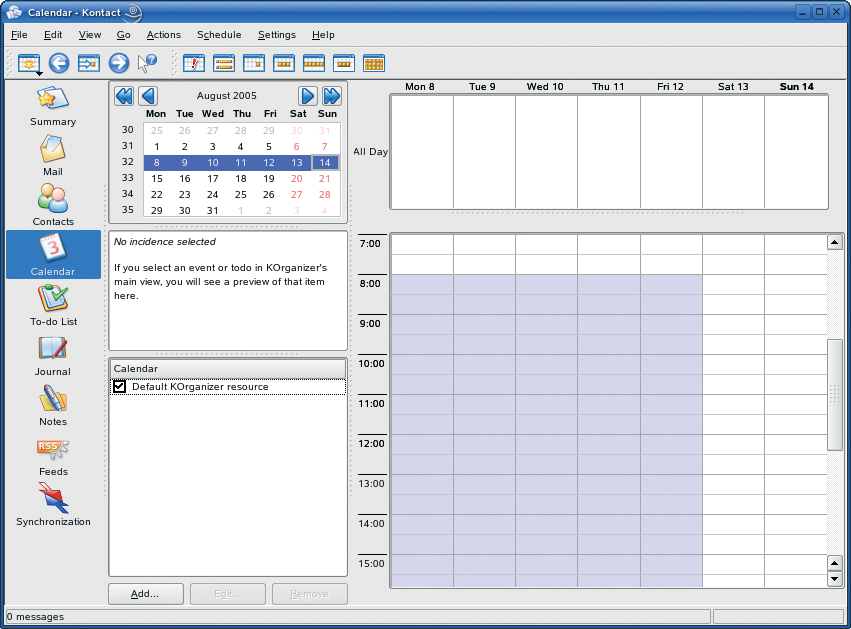Open the Journal component
Viewport: 851px width, 629px height.
53,356
